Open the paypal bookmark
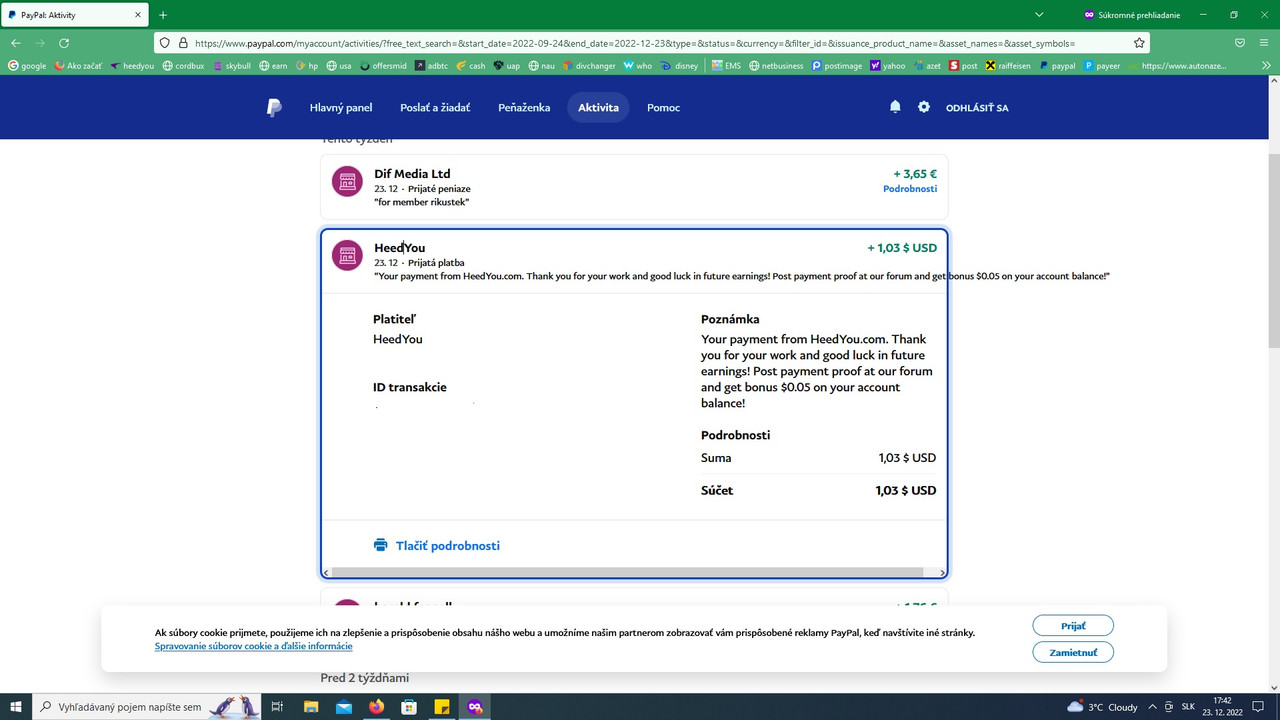This screenshot has width=1280, height=720. pyautogui.click(x=1057, y=66)
